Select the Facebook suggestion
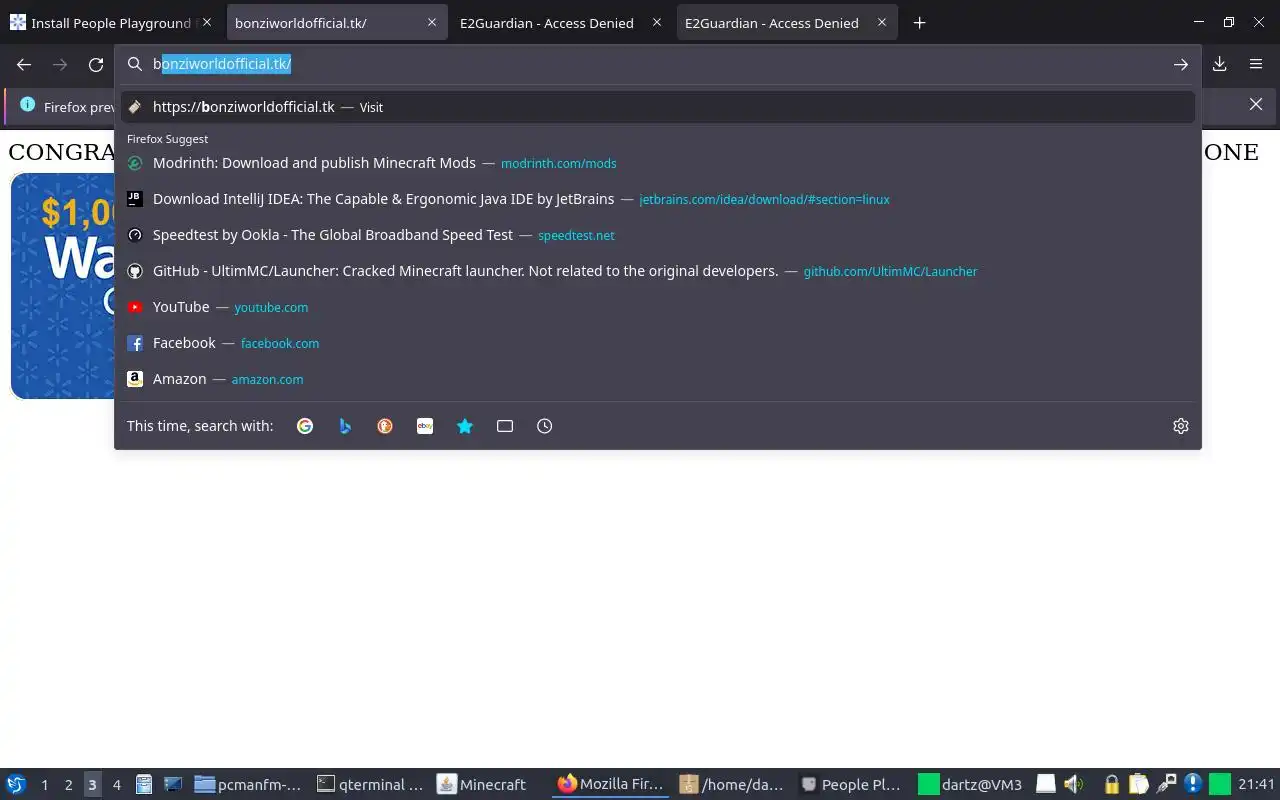Viewport: 1280px width, 800px height. click(658, 343)
